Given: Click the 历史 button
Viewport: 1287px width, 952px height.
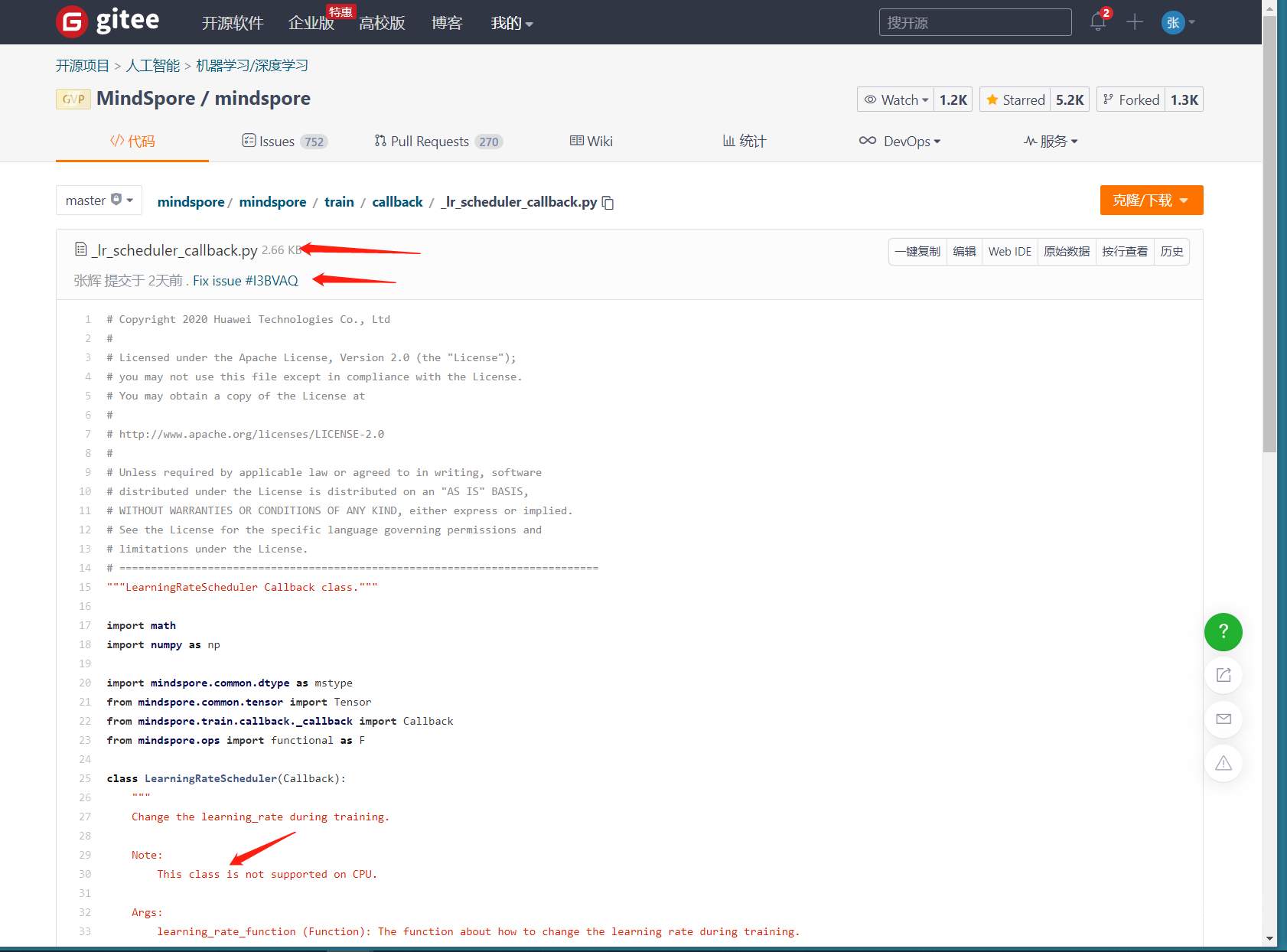Looking at the screenshot, I should click(1171, 251).
